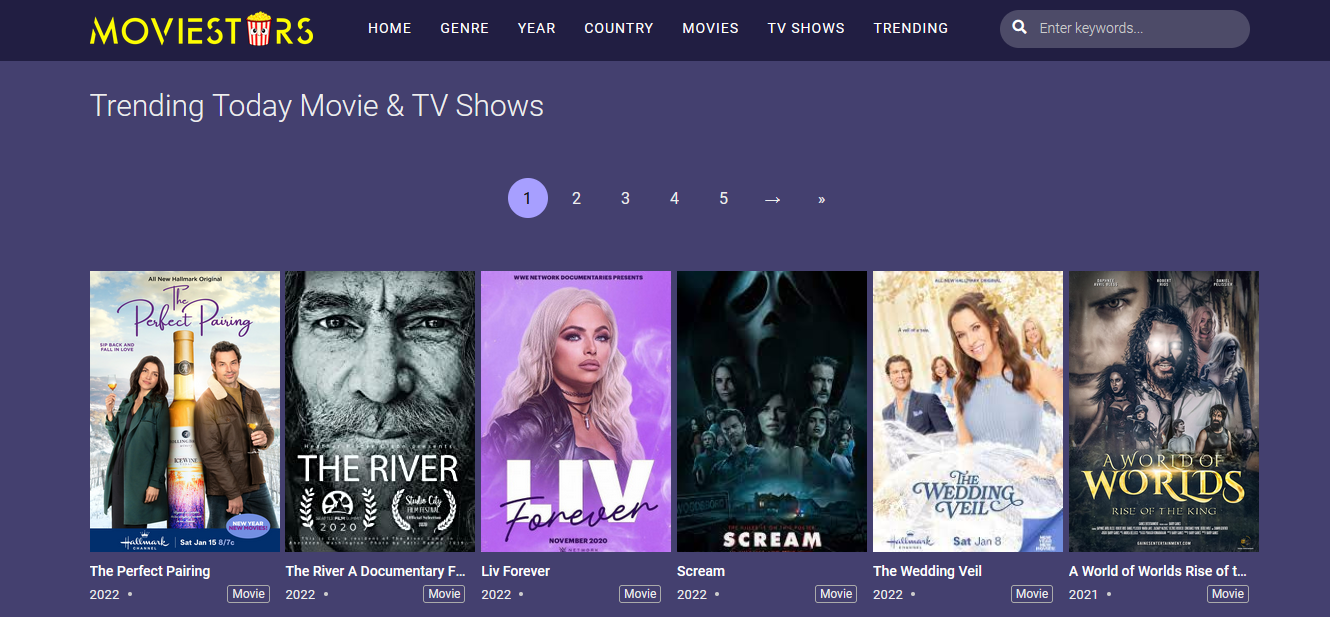Click The Wedding Veil title link

click(x=927, y=571)
